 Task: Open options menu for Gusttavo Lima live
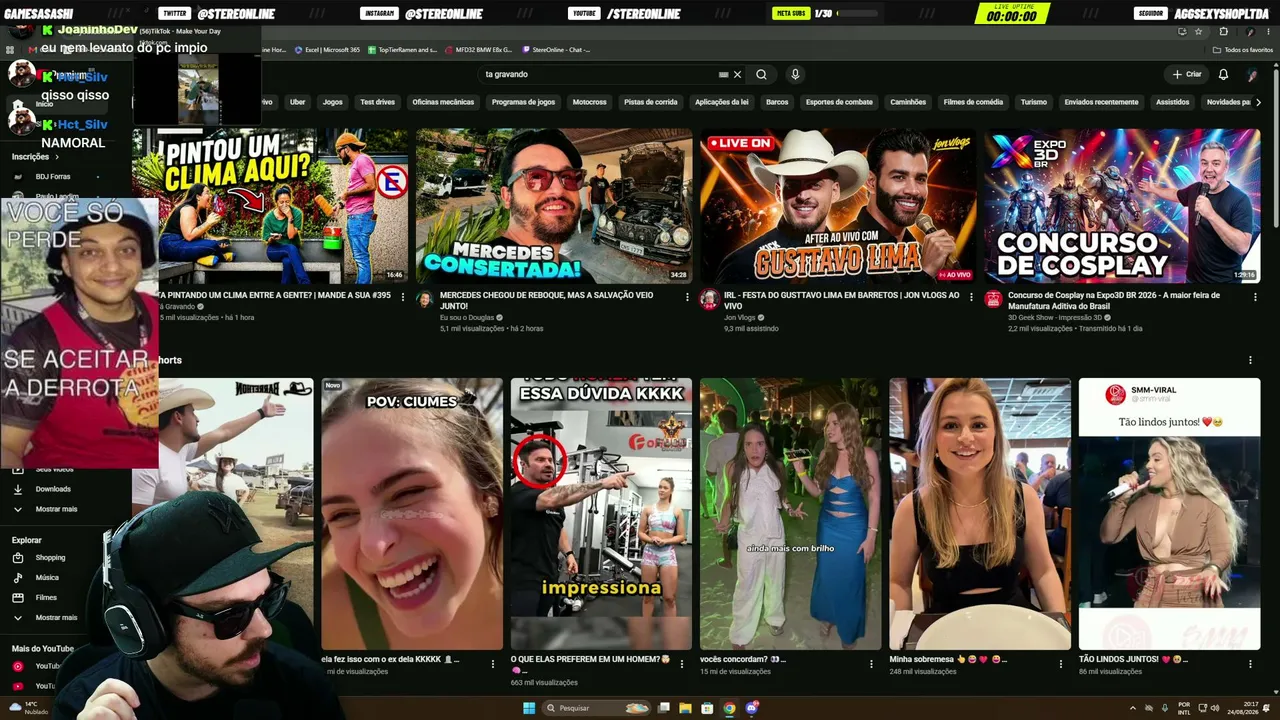tap(971, 297)
